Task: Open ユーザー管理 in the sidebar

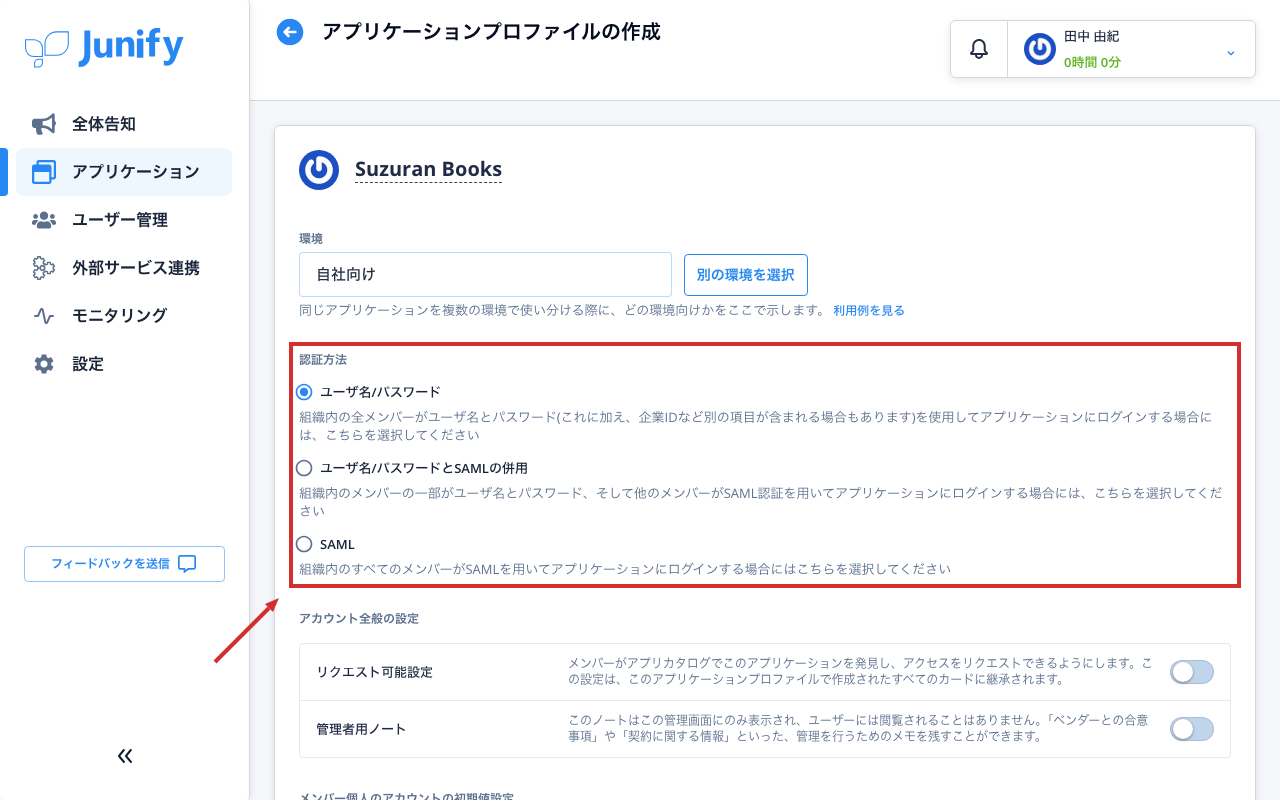Action: point(124,220)
